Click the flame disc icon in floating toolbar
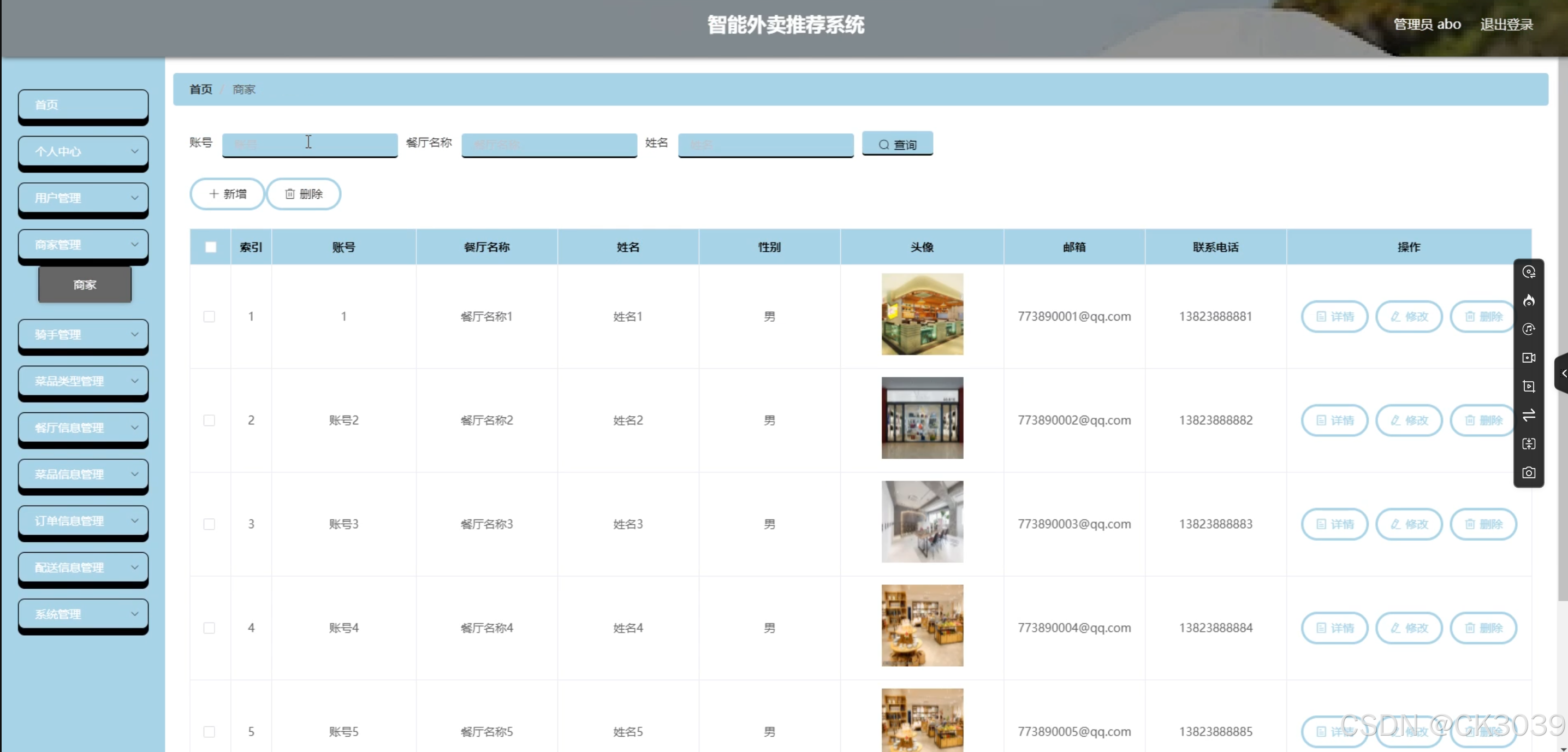Viewport: 1568px width, 752px height. click(1529, 301)
